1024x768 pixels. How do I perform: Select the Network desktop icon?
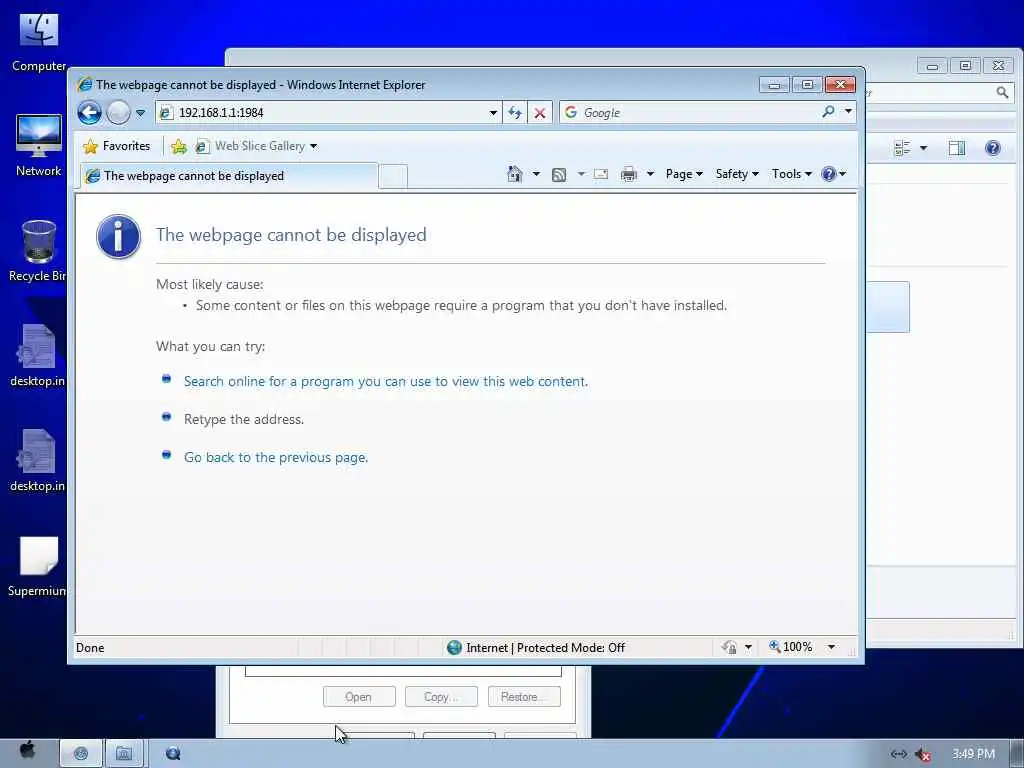pyautogui.click(x=39, y=145)
